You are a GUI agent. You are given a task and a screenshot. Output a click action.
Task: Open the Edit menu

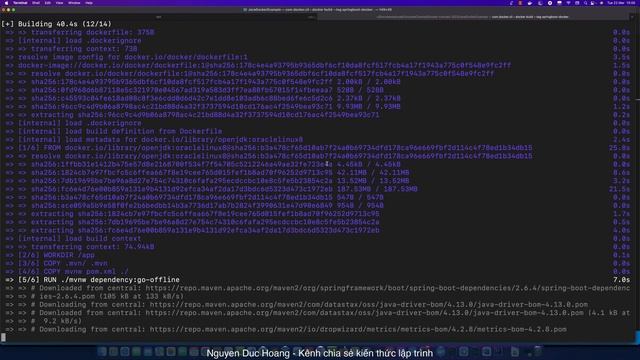tap(48, 3)
